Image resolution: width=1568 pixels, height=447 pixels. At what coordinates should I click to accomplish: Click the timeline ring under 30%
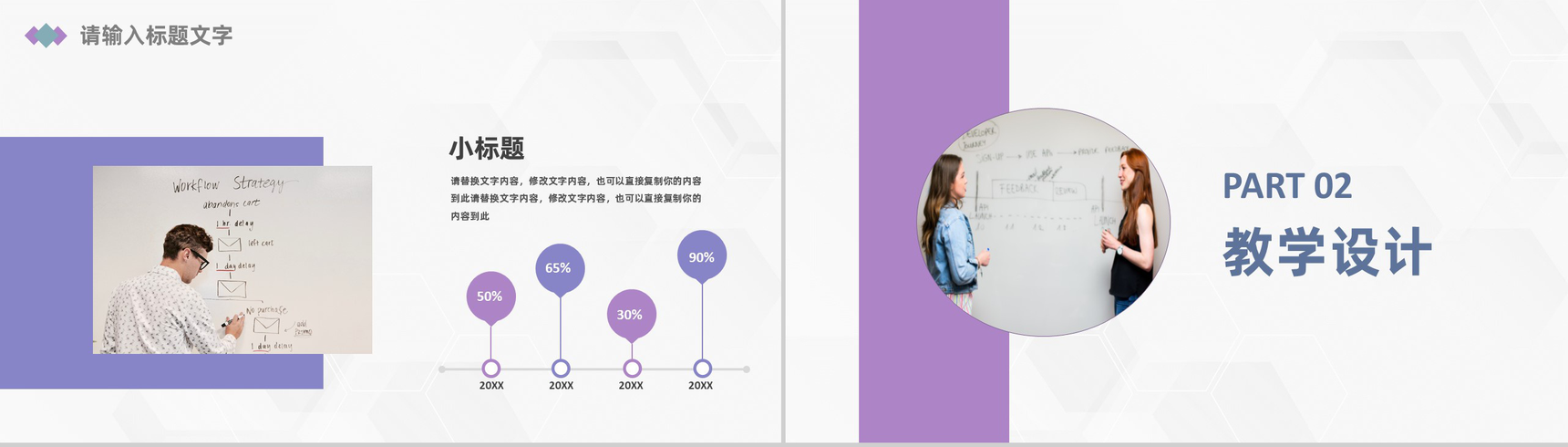[632, 369]
